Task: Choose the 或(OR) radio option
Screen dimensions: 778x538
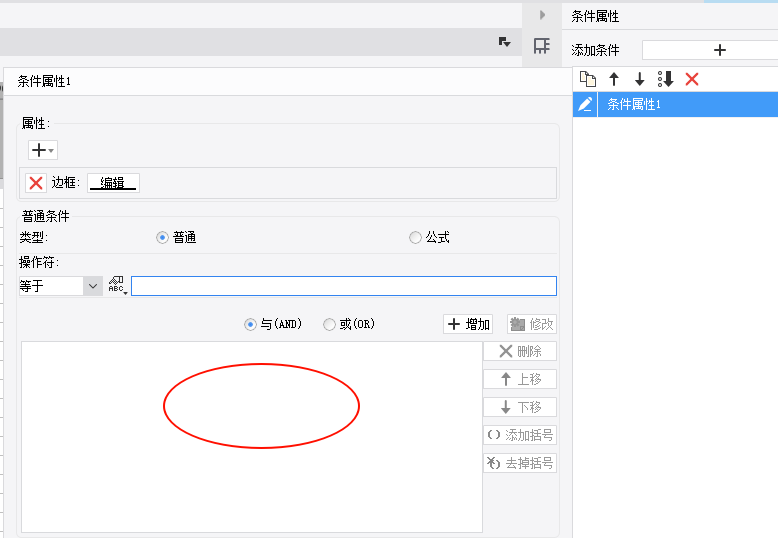Action: (329, 325)
